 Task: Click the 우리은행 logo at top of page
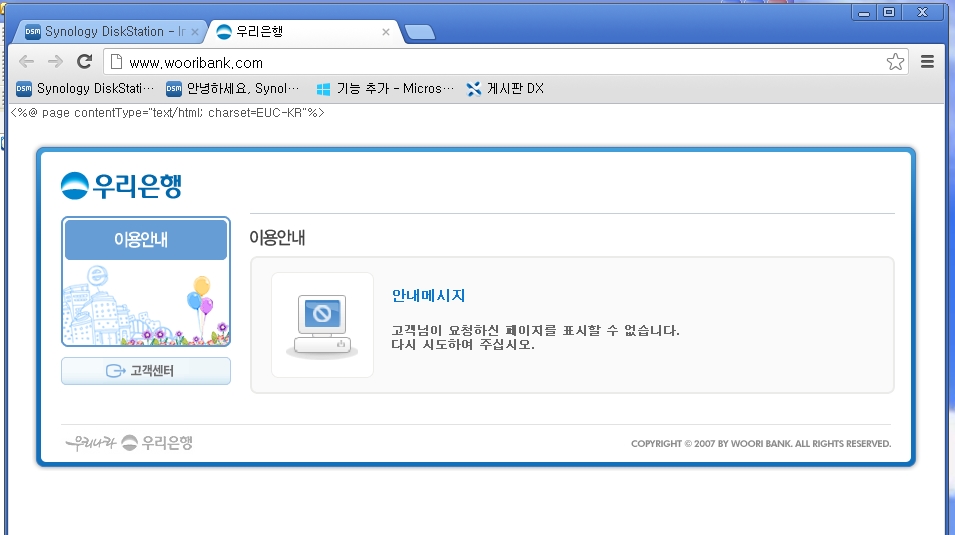[x=121, y=186]
